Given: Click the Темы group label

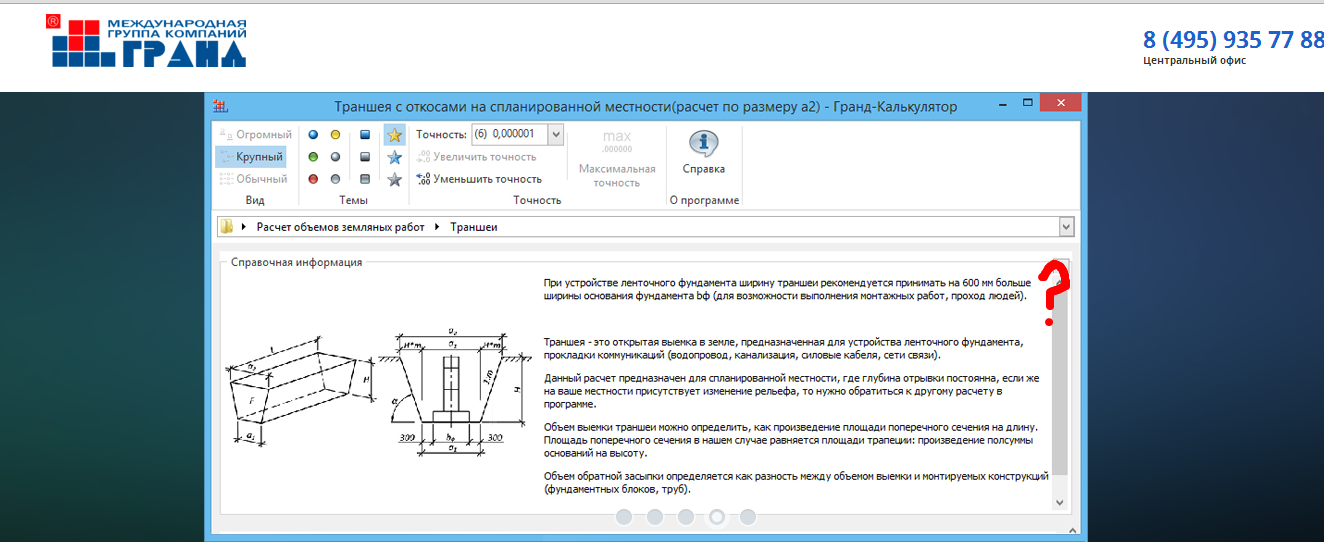Looking at the screenshot, I should (x=353, y=200).
